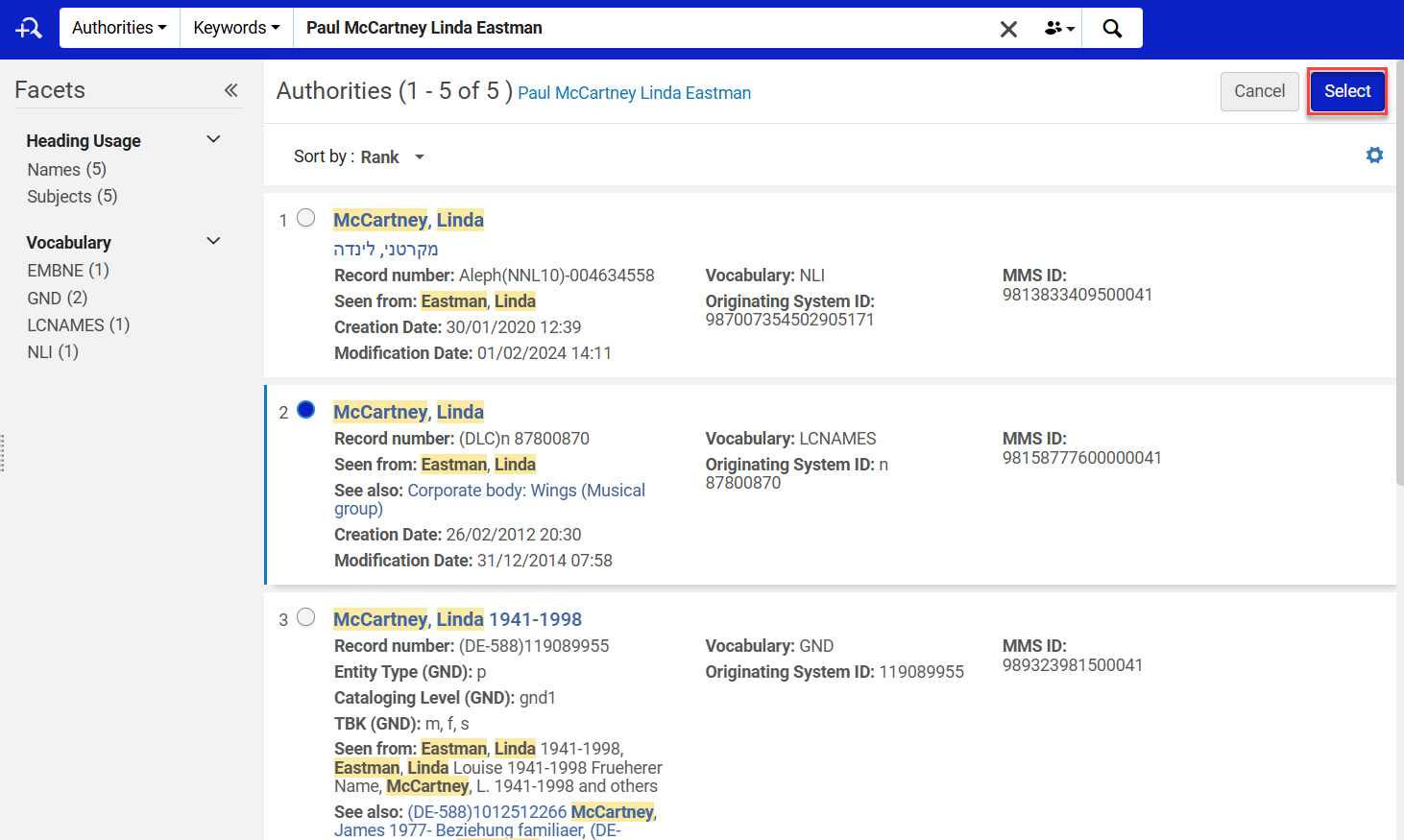Image resolution: width=1404 pixels, height=840 pixels.
Task: Click the persistent search icon in the top-left corner
Action: pyautogui.click(x=29, y=28)
